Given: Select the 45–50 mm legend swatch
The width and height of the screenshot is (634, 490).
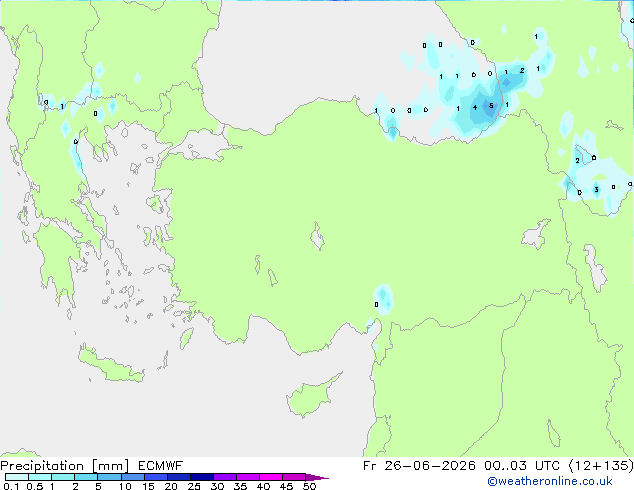Looking at the screenshot, I should coord(294,477).
